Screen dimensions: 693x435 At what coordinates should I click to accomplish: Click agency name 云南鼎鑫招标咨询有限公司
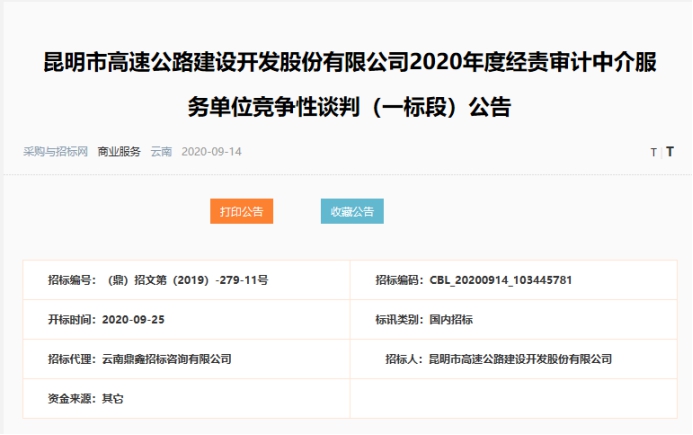click(167, 358)
